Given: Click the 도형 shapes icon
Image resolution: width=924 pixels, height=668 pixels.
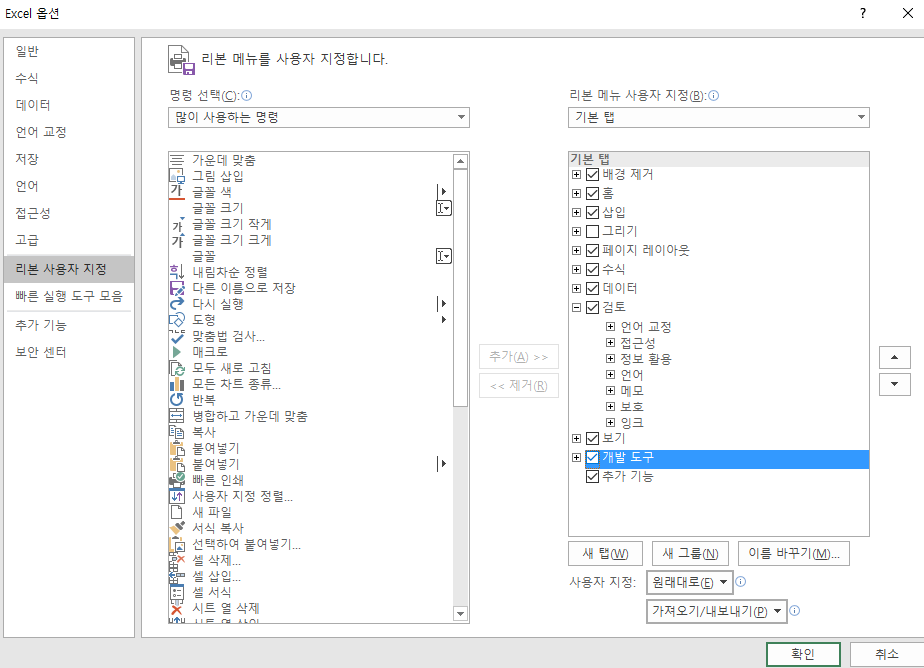Looking at the screenshot, I should 177,320.
